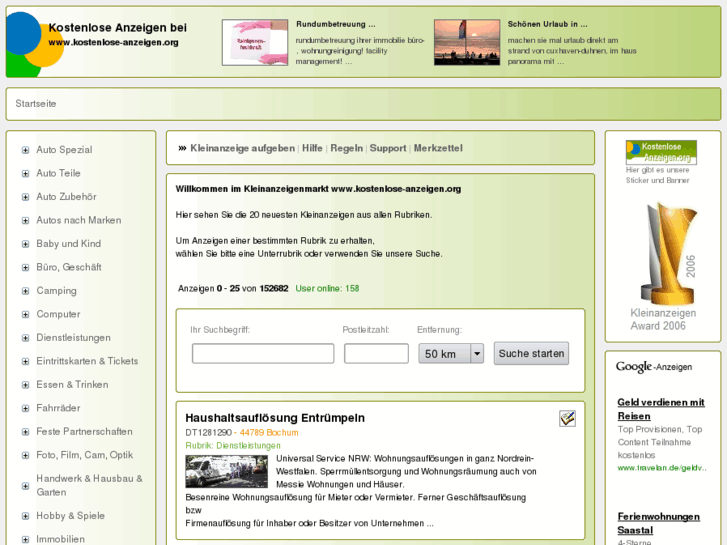This screenshot has width=727, height=545.
Task: Open Geld verdienen mit Reisen ad
Action: (661, 410)
